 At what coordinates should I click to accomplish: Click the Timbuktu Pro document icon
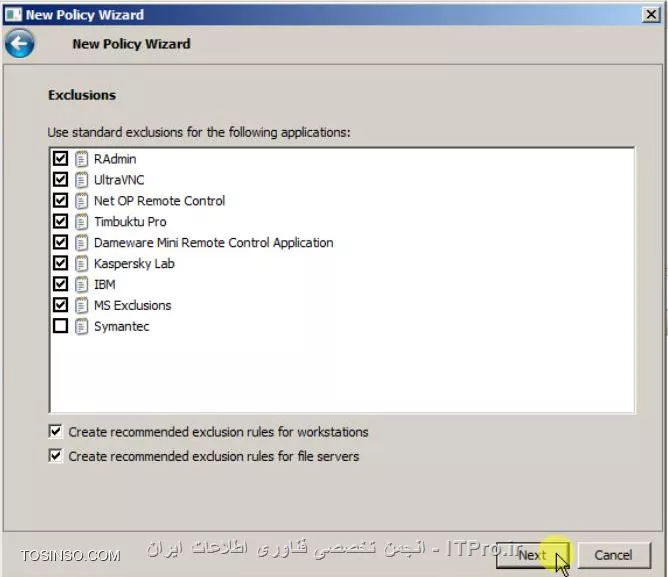[81, 222]
